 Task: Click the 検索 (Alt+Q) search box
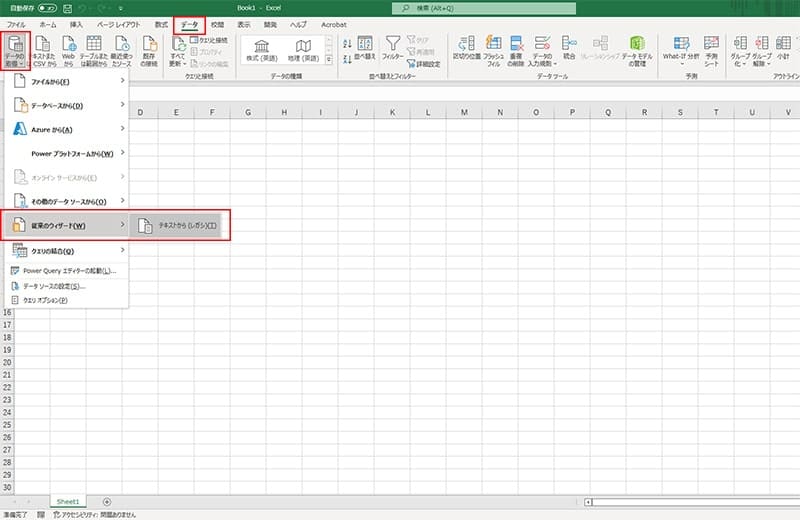[480, 7]
